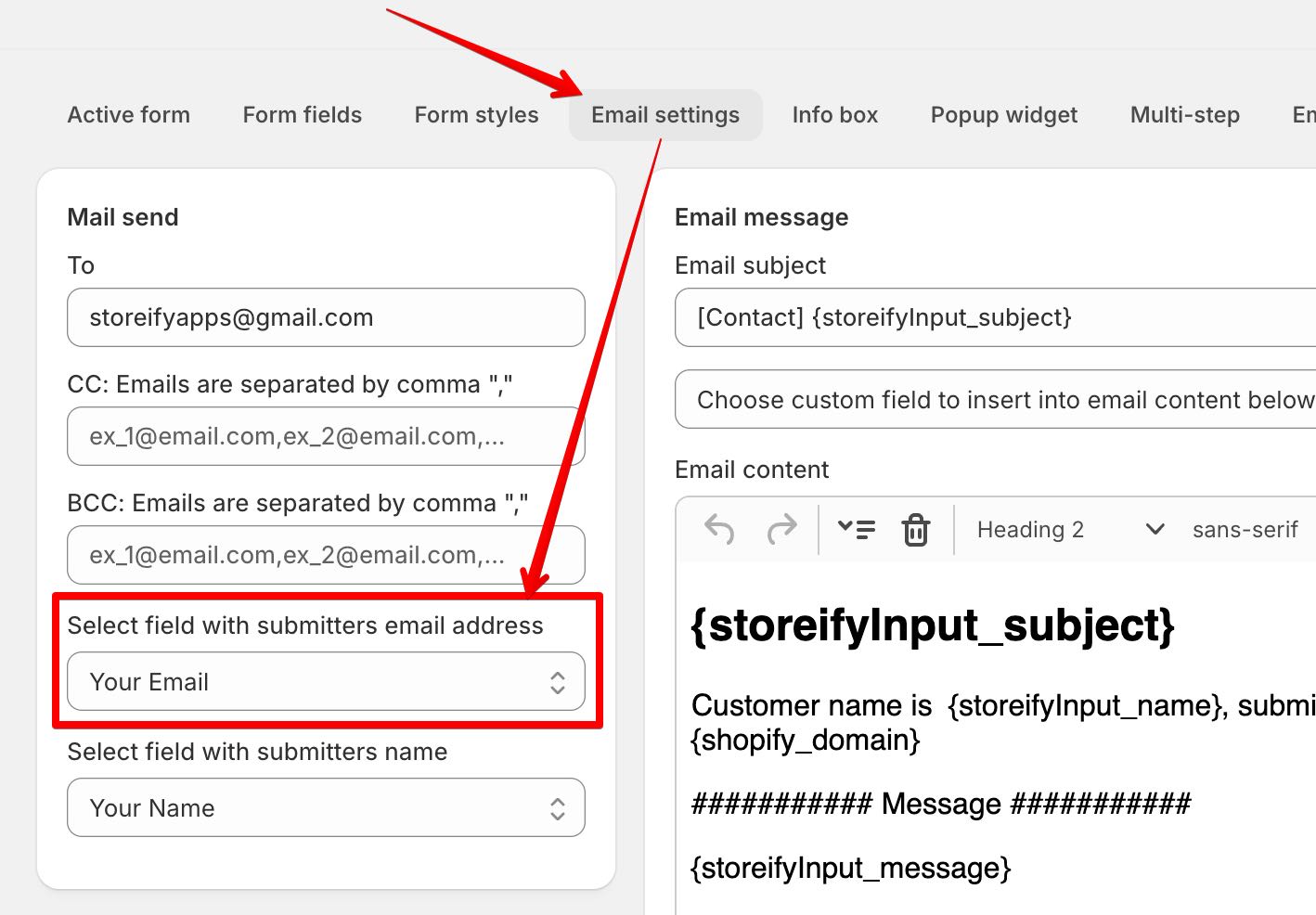
Task: Expand the Your Name submitter field select
Action: click(x=326, y=808)
